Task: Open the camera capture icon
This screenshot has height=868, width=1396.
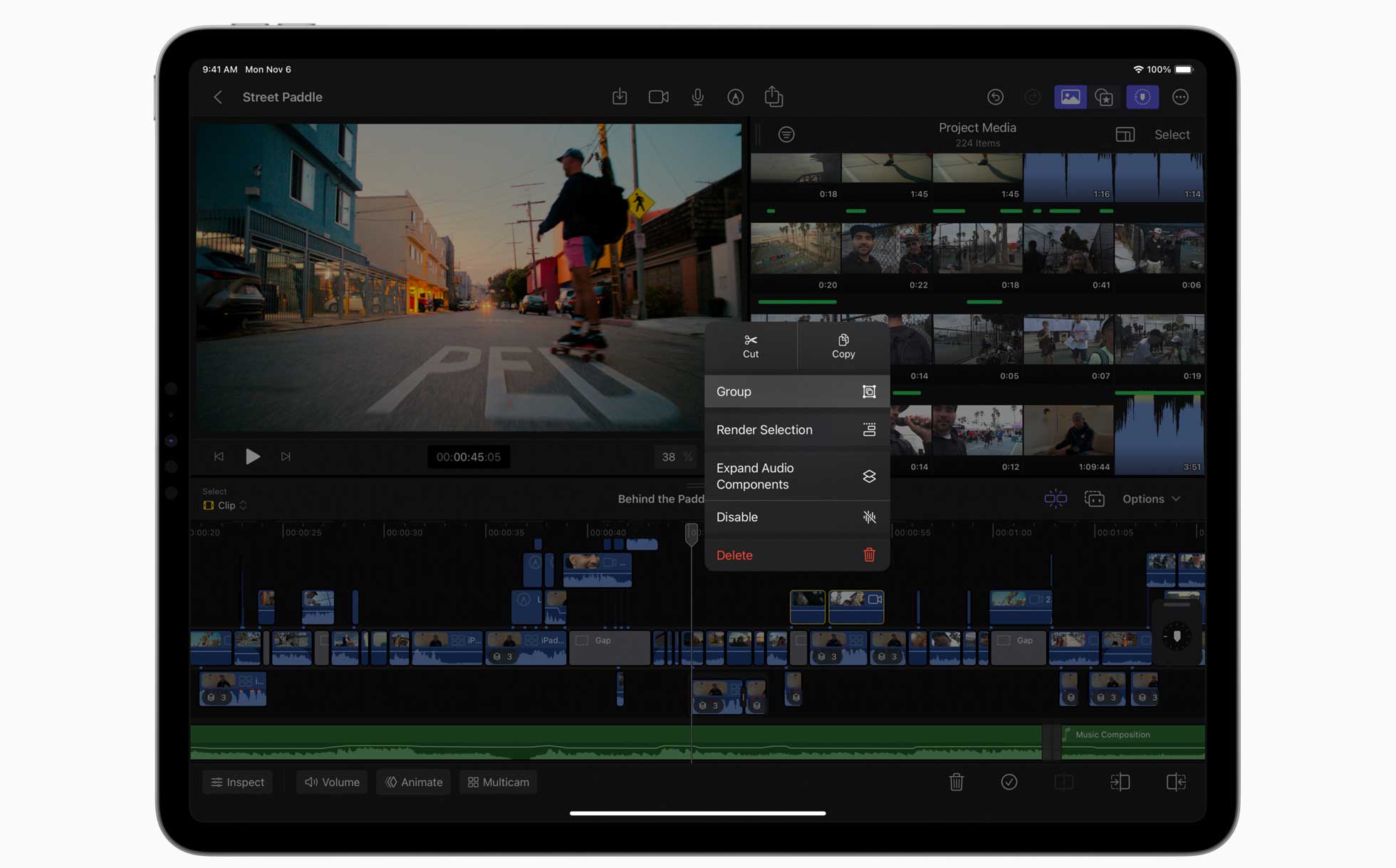Action: [658, 97]
